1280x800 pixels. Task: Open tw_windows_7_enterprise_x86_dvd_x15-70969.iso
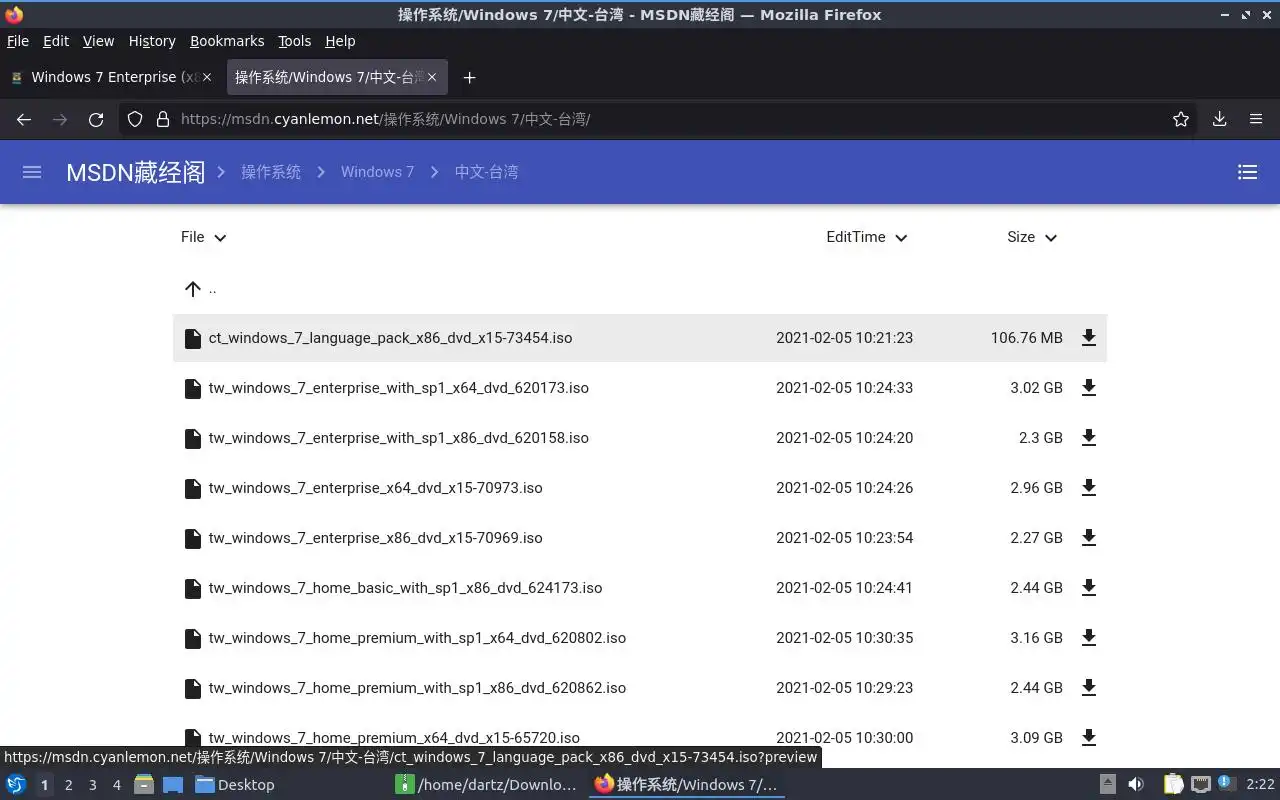click(x=376, y=538)
